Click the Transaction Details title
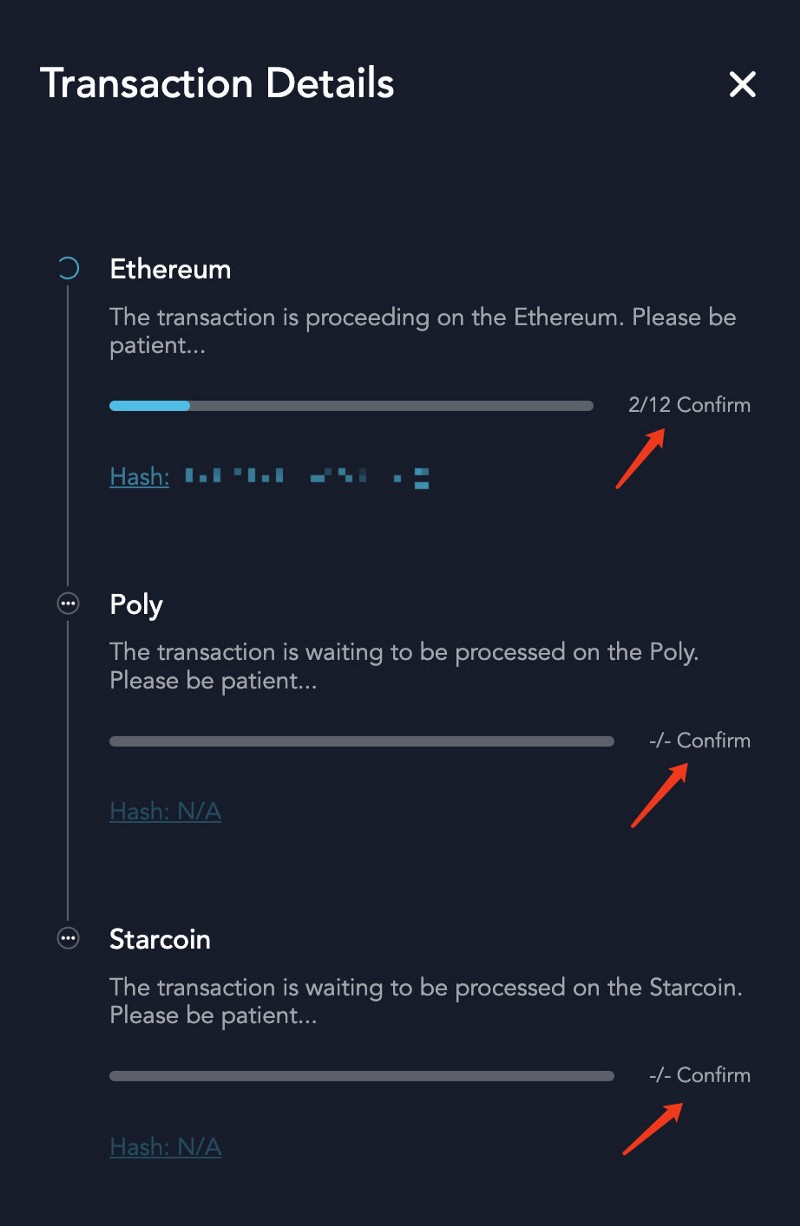 tap(217, 83)
